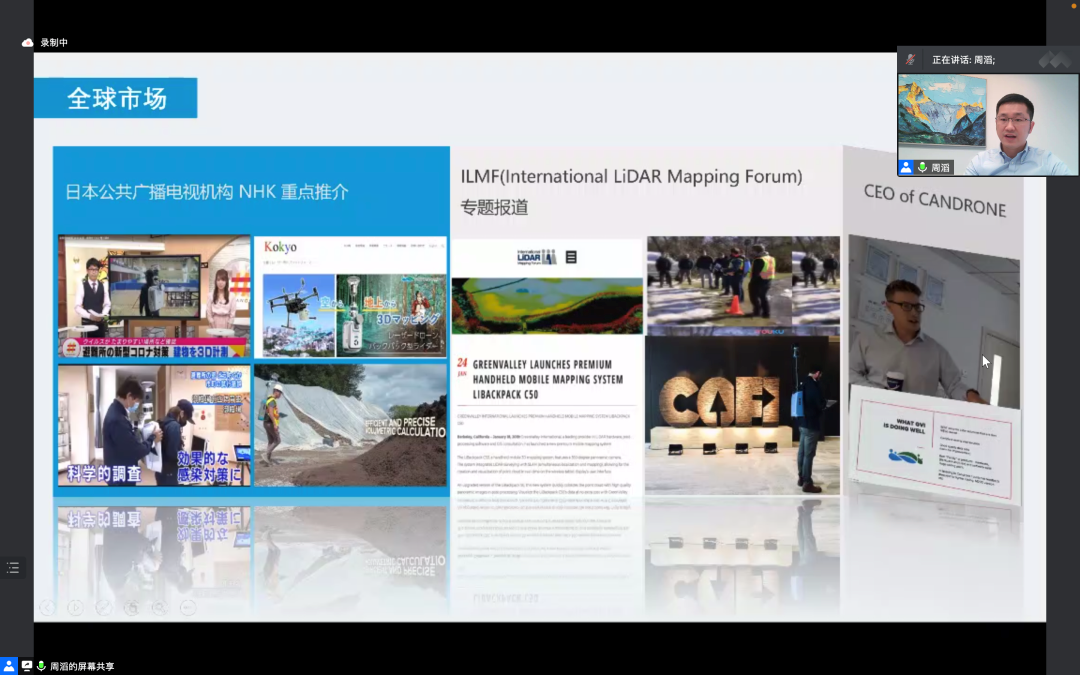Click the see-all-slides icon in slideshow controls
This screenshot has width=1080, height=675.
[131, 607]
